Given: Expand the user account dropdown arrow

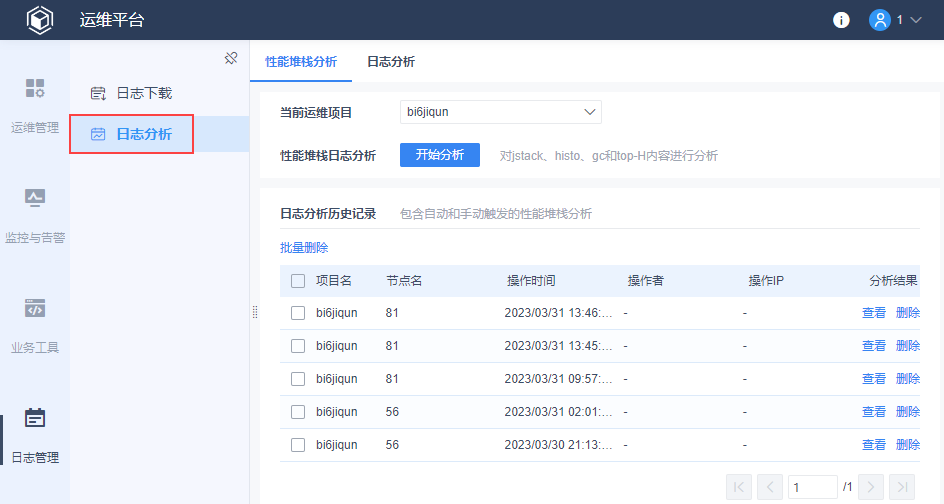Looking at the screenshot, I should [916, 20].
